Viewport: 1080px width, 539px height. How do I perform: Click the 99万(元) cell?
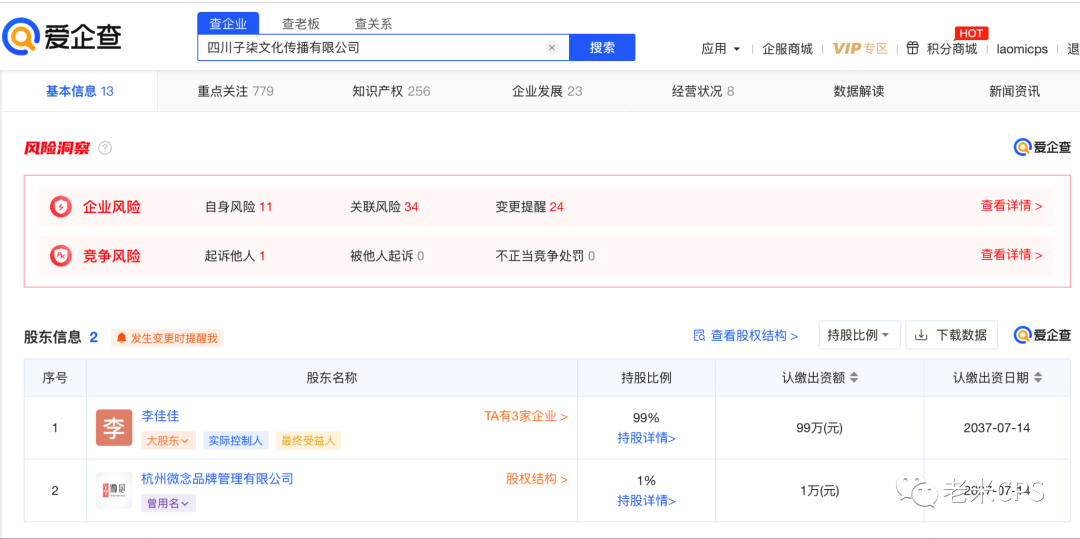click(819, 428)
